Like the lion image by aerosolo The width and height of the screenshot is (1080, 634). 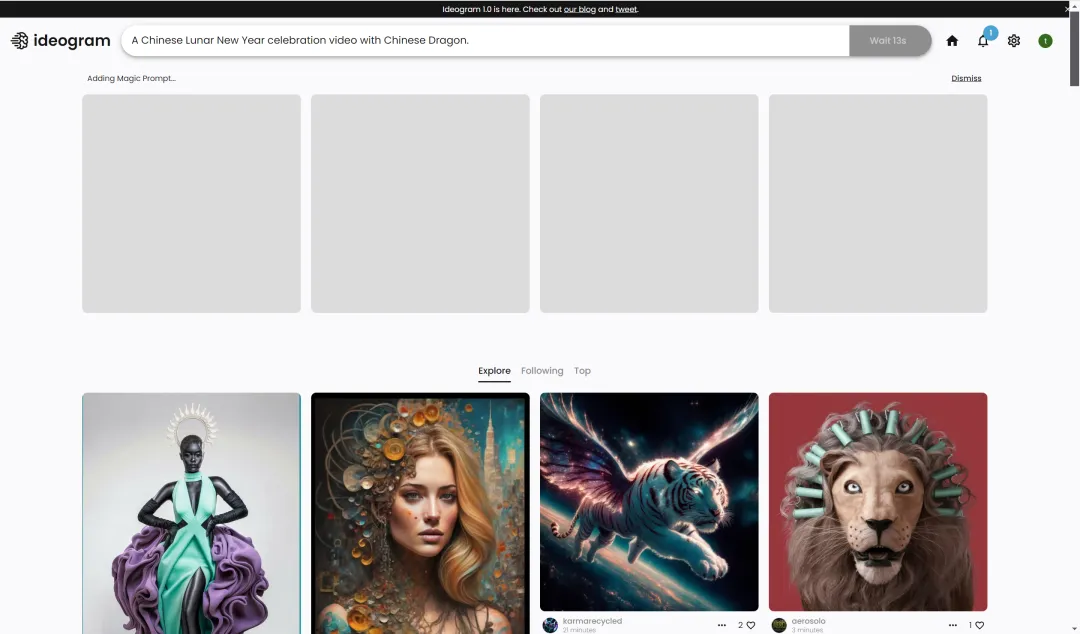coord(980,625)
